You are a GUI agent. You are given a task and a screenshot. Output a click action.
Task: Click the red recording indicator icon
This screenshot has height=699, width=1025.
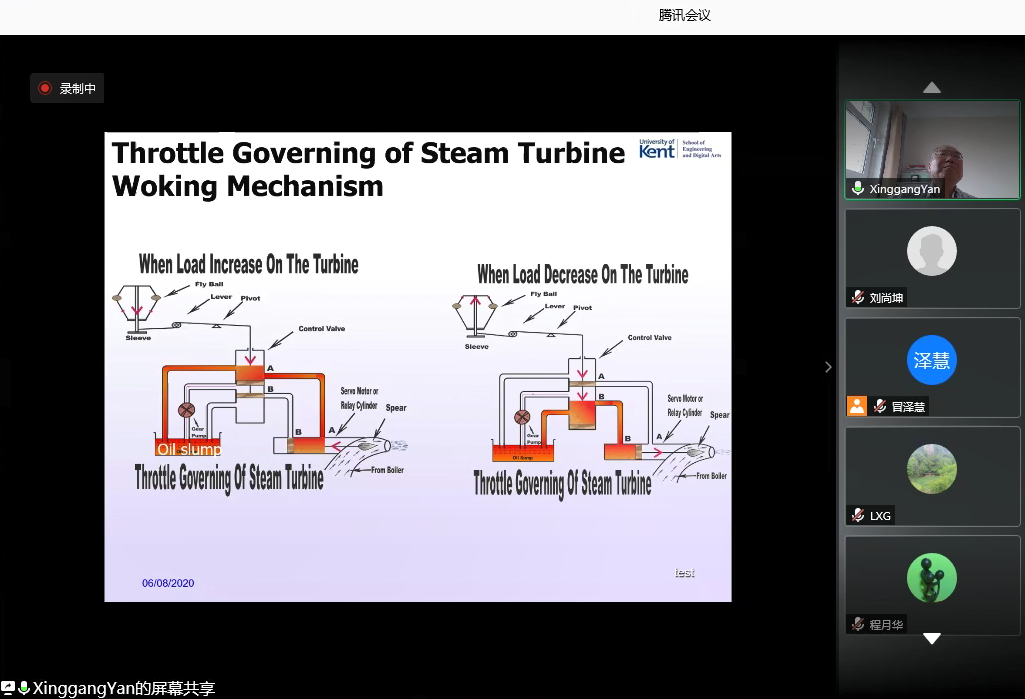pyautogui.click(x=45, y=89)
